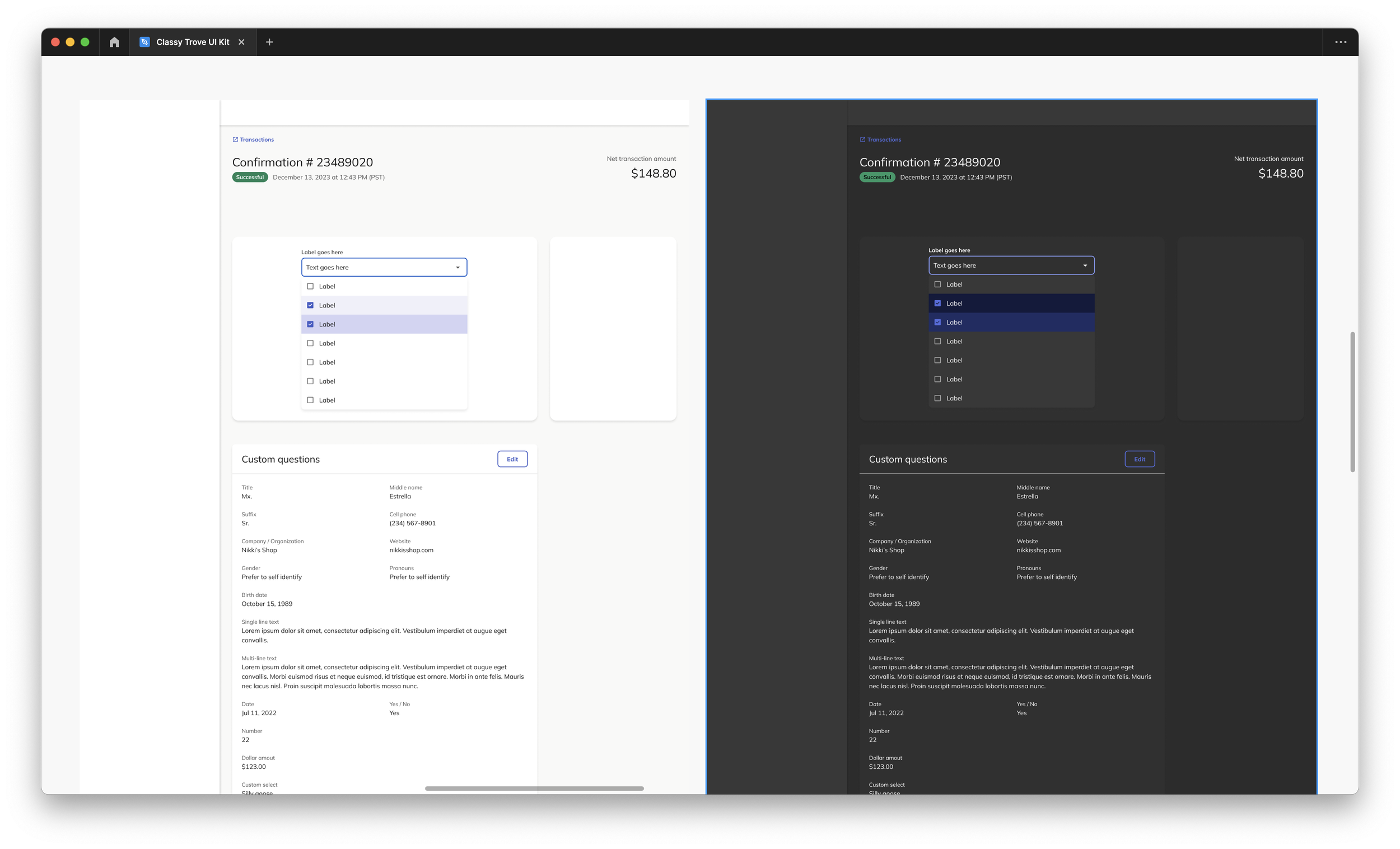Switch to the Classy Trove UI Kit tab
The image size is (1400, 849).
pyautogui.click(x=192, y=42)
